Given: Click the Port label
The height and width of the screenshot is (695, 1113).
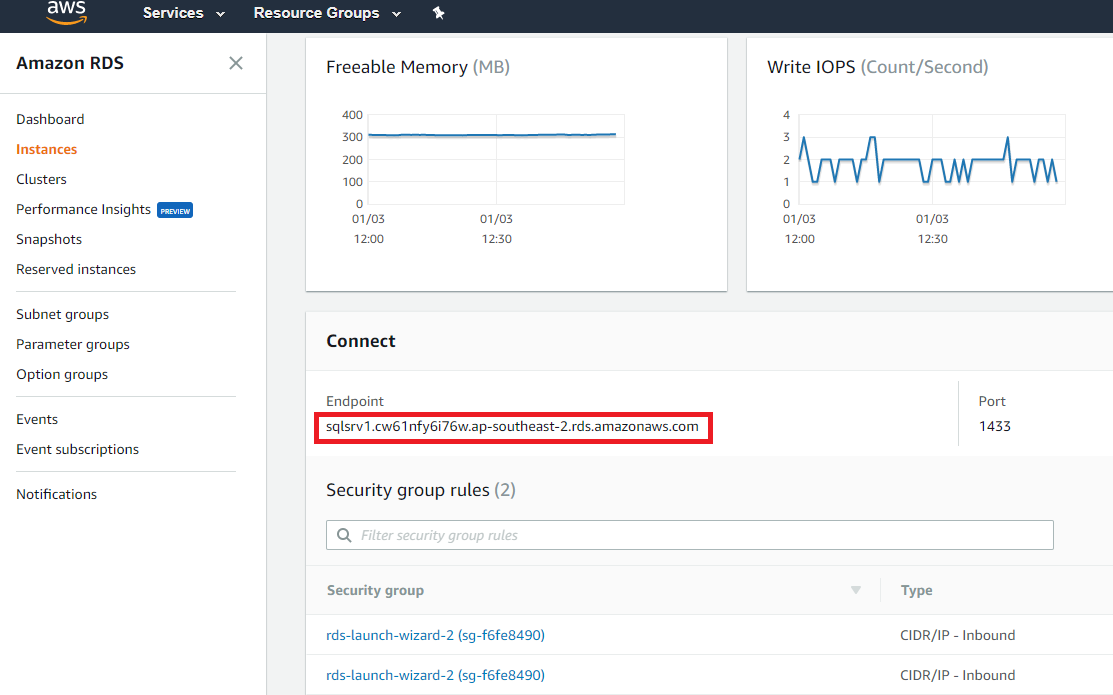Looking at the screenshot, I should point(992,401).
